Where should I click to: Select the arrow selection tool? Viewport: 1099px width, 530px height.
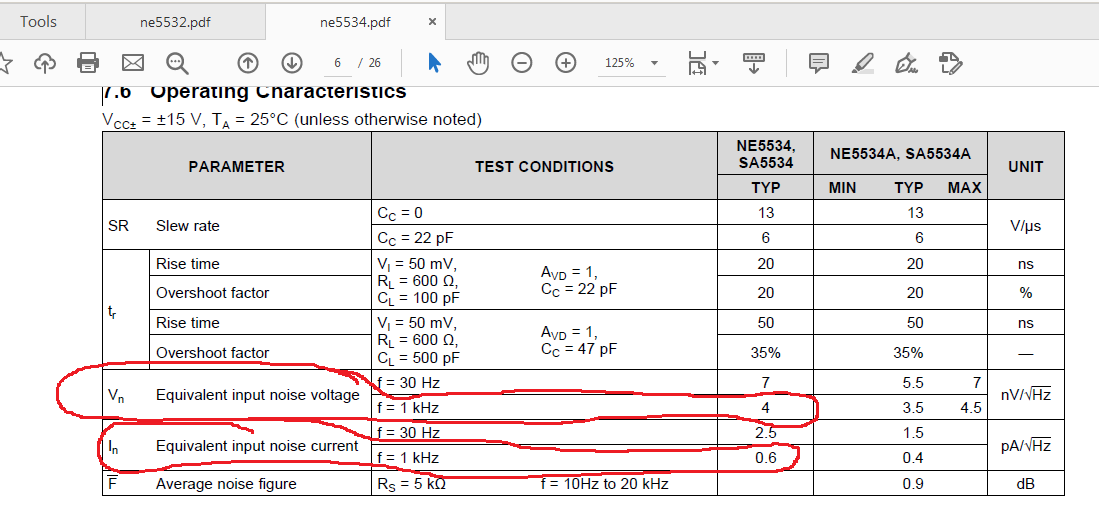point(435,63)
